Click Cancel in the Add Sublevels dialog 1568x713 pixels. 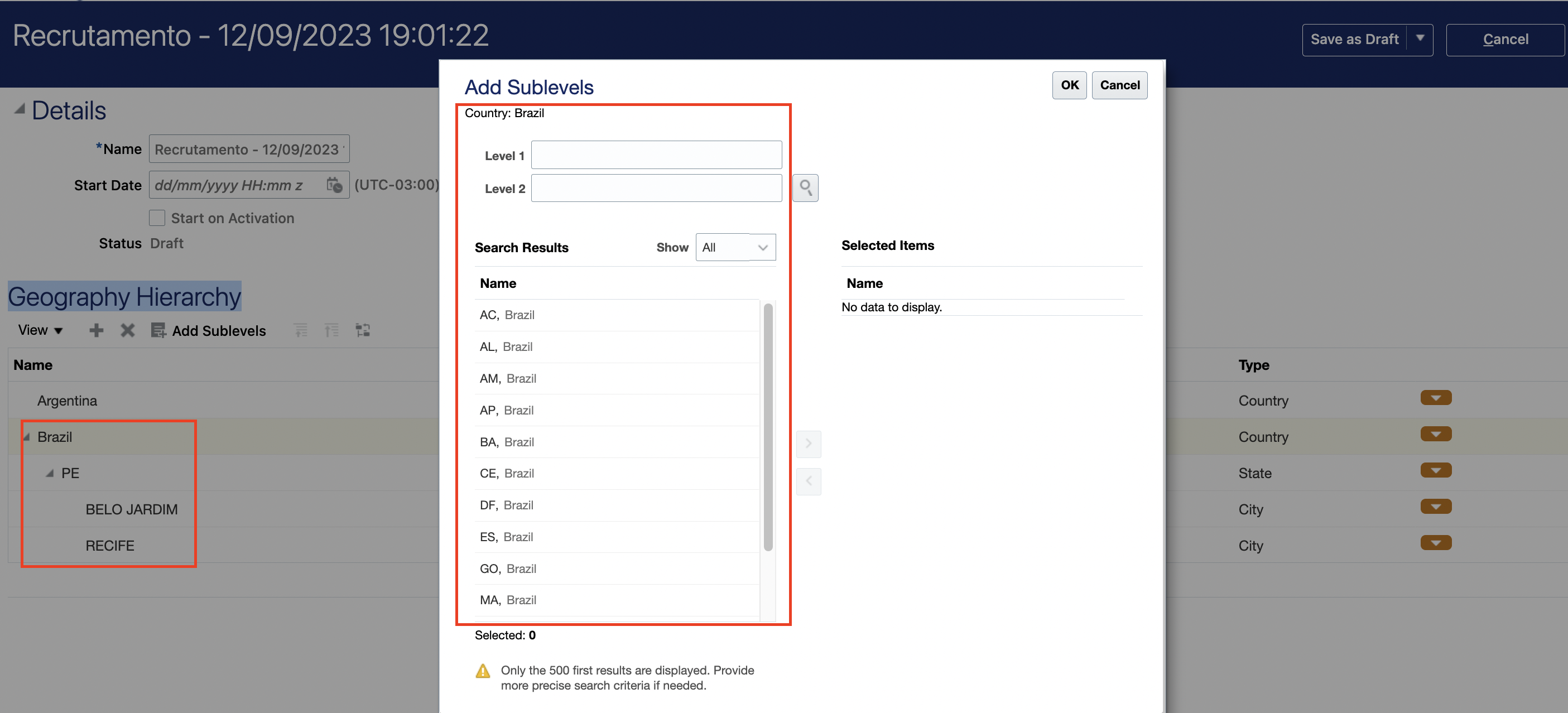[1119, 85]
